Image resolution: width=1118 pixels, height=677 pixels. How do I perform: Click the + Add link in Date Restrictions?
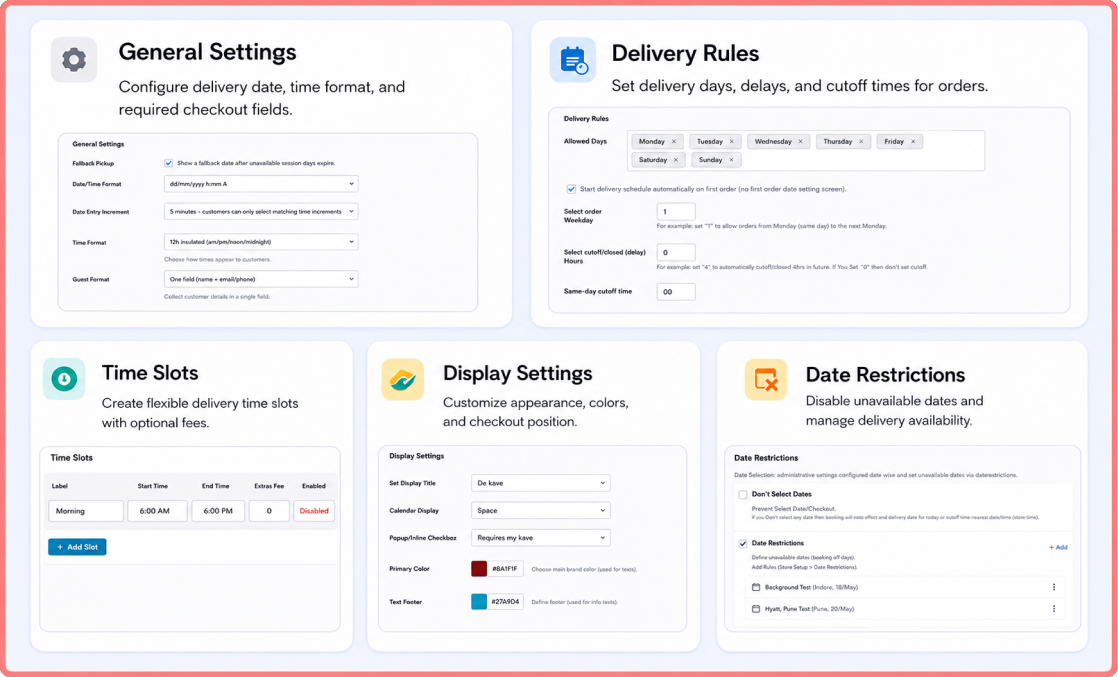[1058, 547]
